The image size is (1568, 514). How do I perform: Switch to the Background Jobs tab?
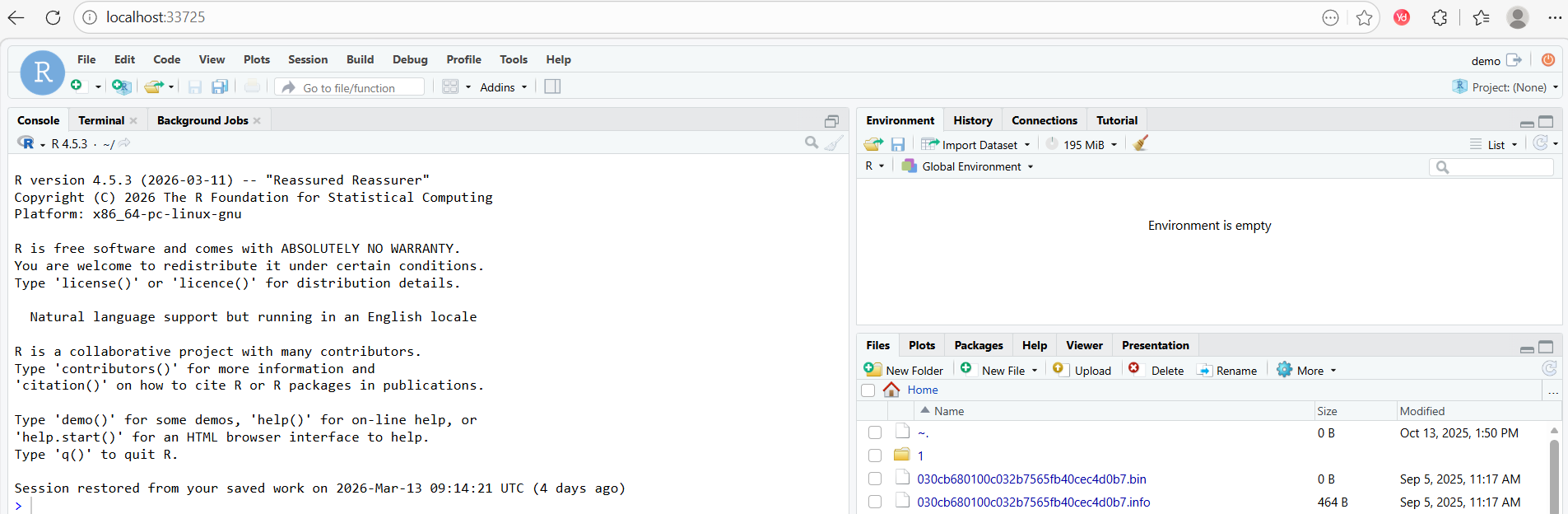pos(202,120)
